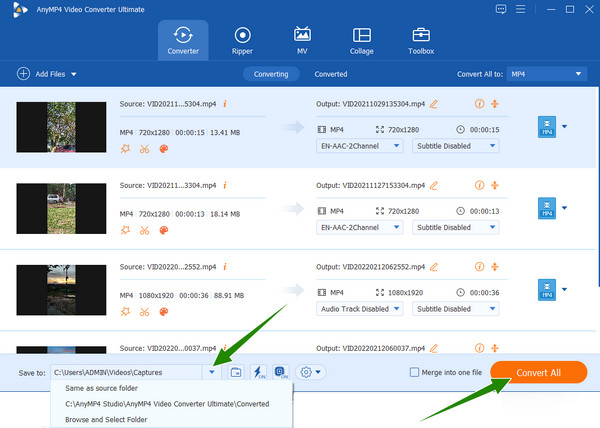The height and width of the screenshot is (428, 600).
Task: Open MP4 format icon for third video
Action: coord(547,290)
